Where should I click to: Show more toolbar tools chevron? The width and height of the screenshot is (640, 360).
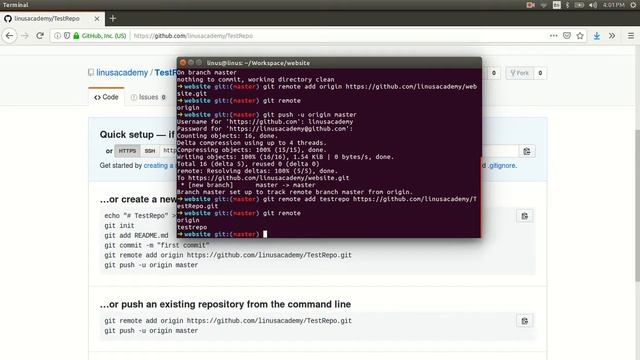point(612,36)
